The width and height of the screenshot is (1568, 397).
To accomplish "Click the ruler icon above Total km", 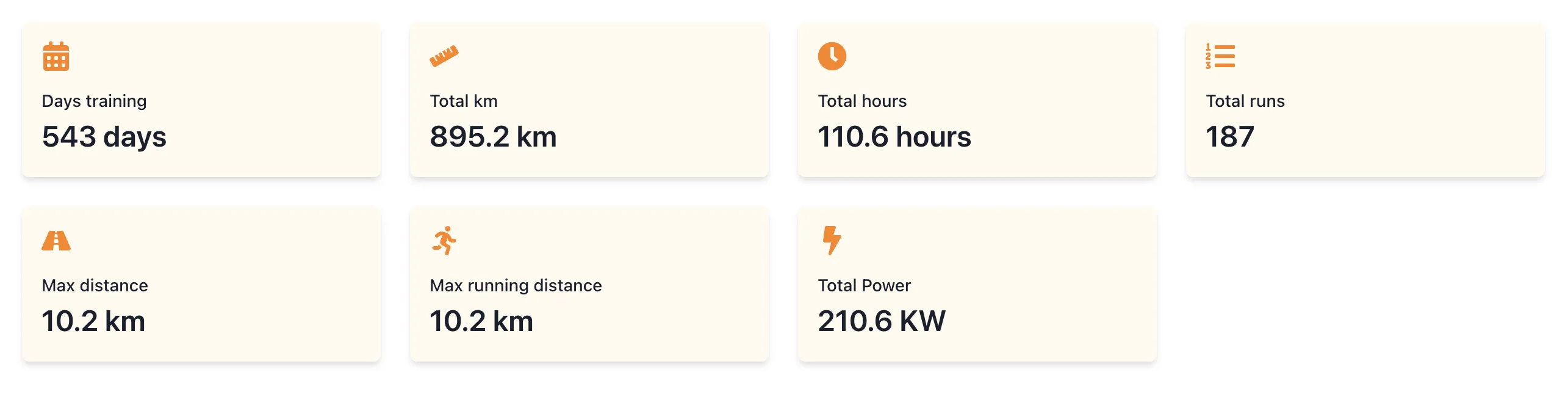I will [x=444, y=56].
